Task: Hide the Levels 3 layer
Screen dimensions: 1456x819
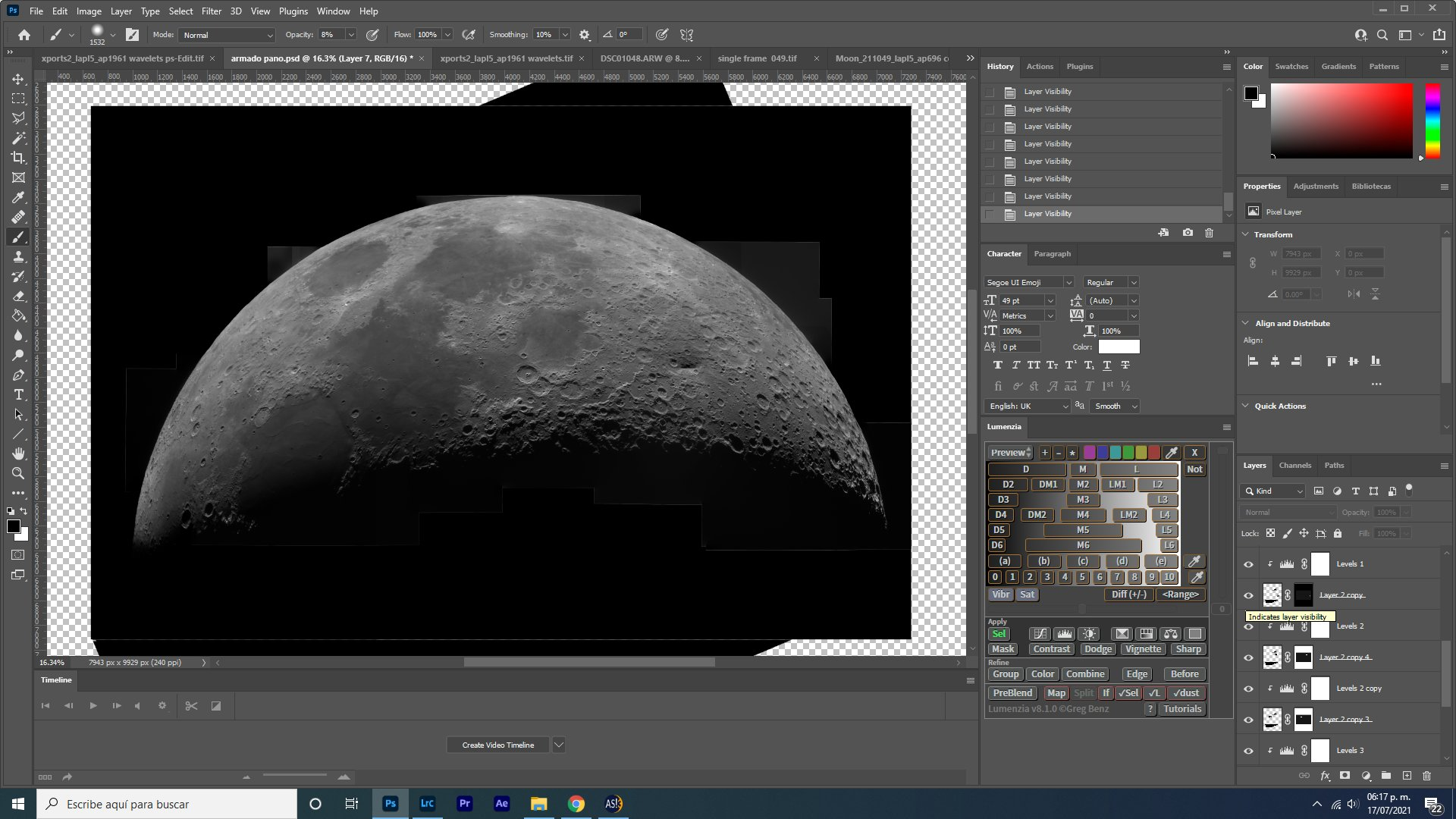Action: click(1248, 751)
